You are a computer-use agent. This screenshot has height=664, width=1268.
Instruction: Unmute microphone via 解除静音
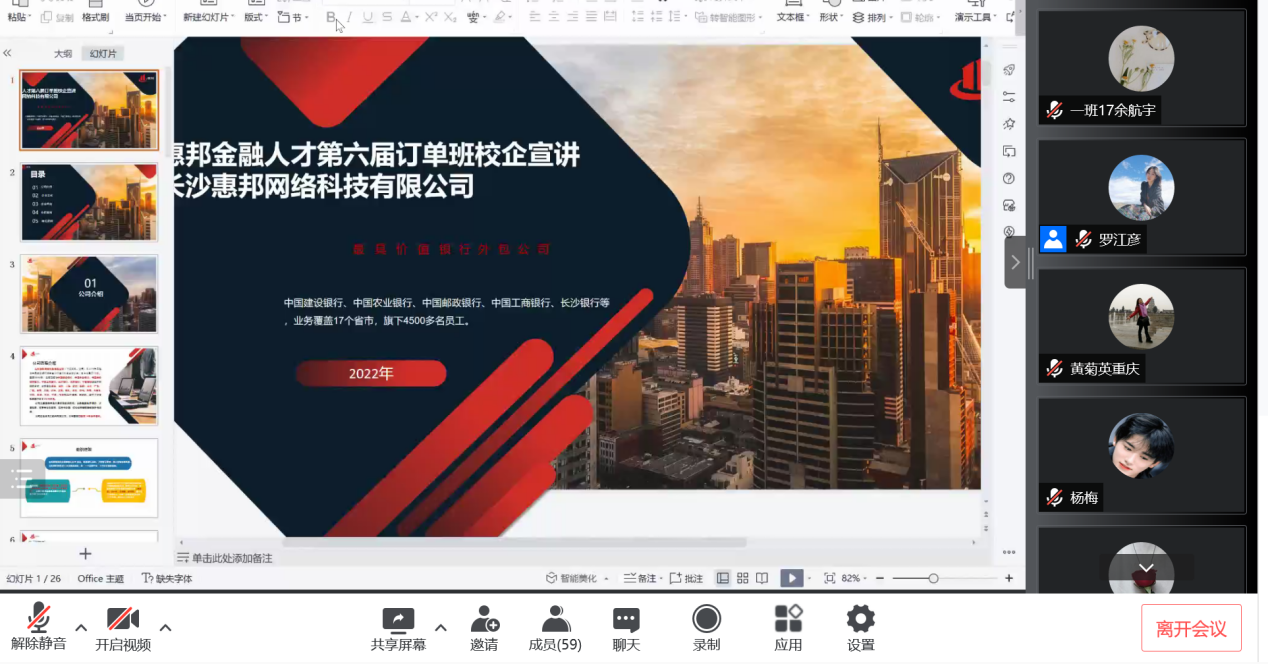click(x=39, y=620)
